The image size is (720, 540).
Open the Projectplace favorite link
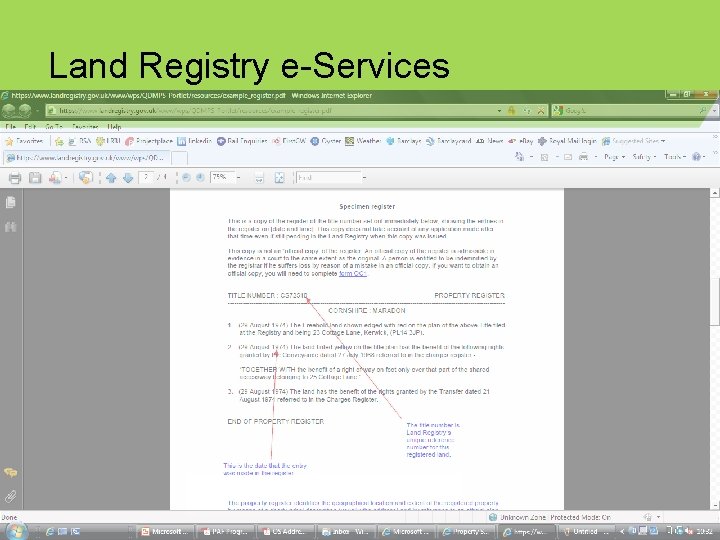pos(149,141)
